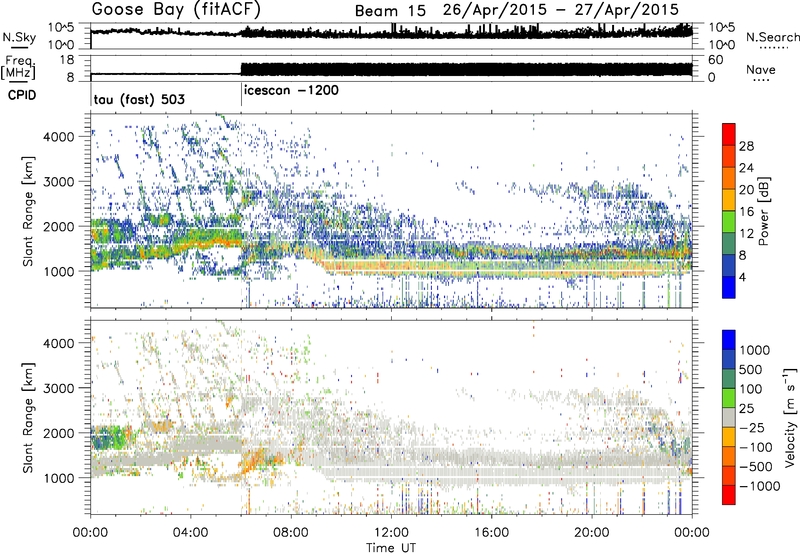Click the date range '26/Apr/2015 - 27/Apr/2015'
This screenshot has height=554, width=800.
coord(561,10)
